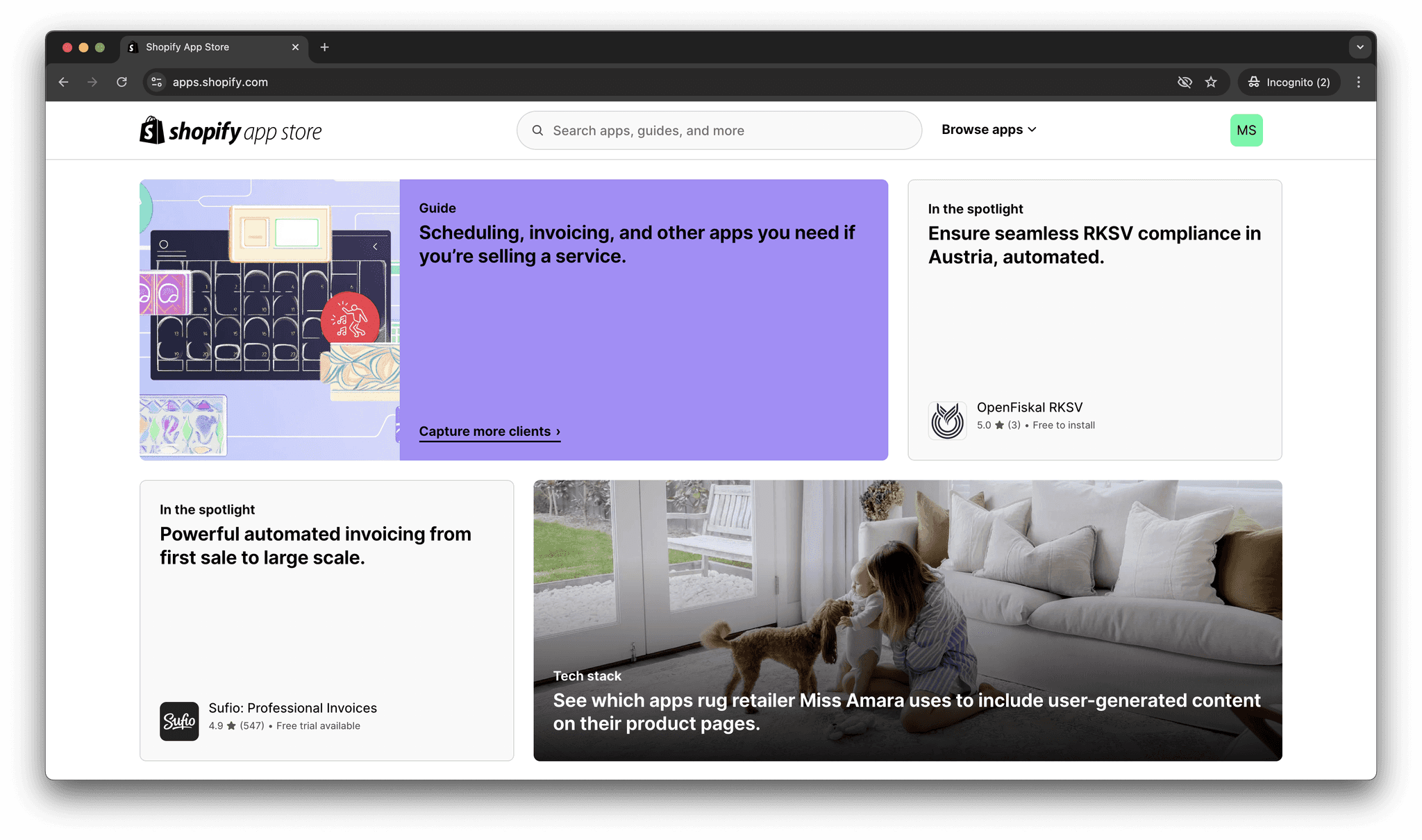Click the guide calendar illustration

click(x=269, y=320)
